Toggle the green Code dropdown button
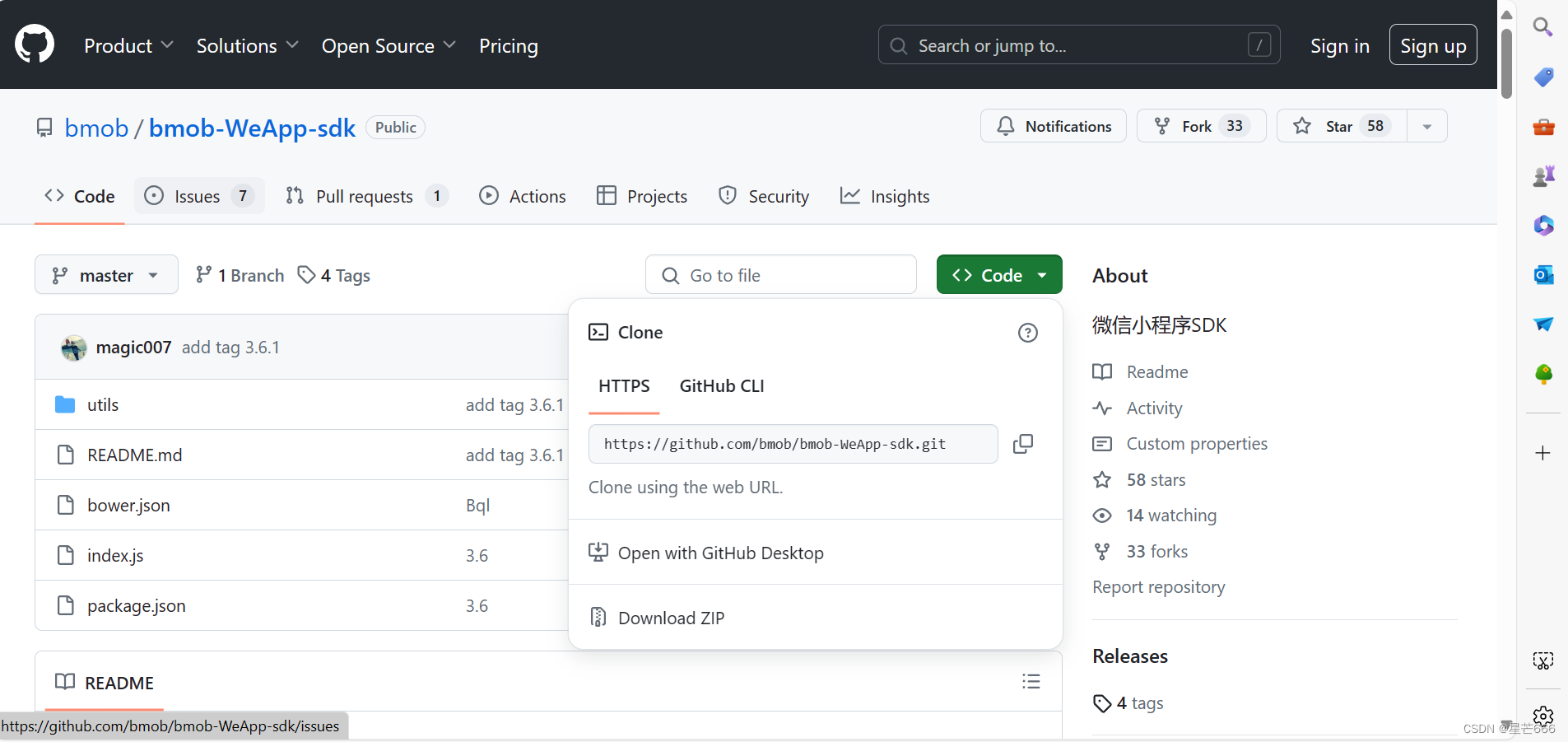 tap(999, 274)
